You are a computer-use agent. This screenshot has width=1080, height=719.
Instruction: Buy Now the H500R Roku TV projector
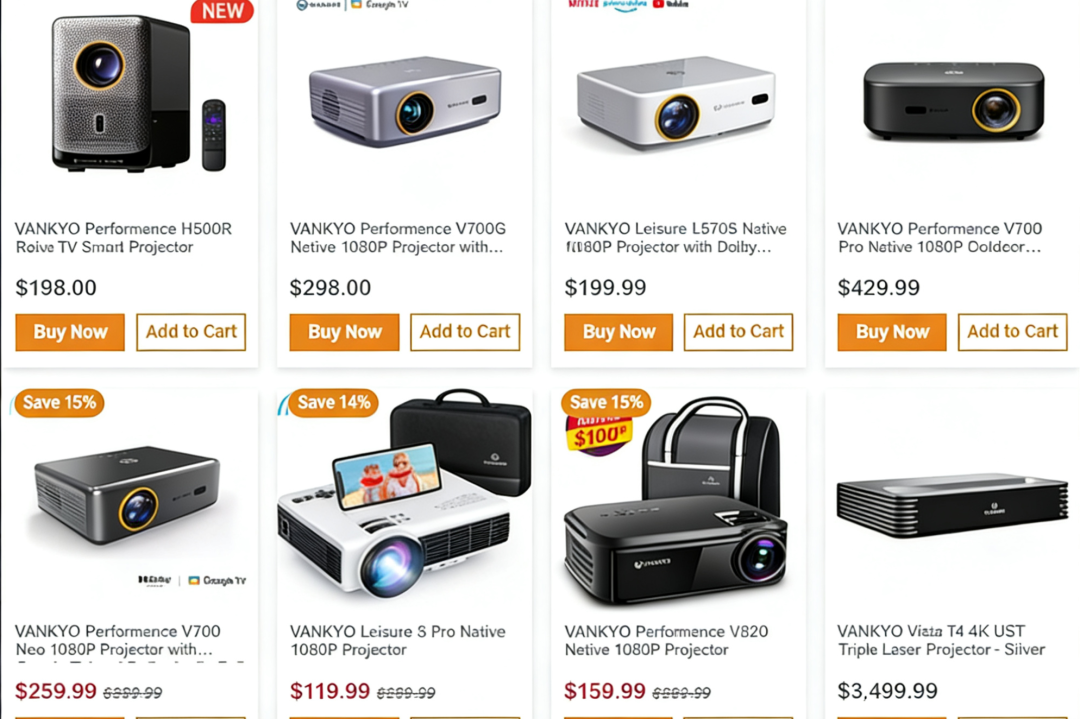click(x=70, y=332)
